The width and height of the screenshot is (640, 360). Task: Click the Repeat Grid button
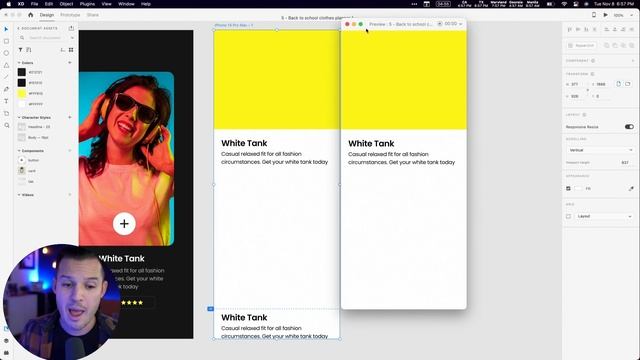[582, 46]
